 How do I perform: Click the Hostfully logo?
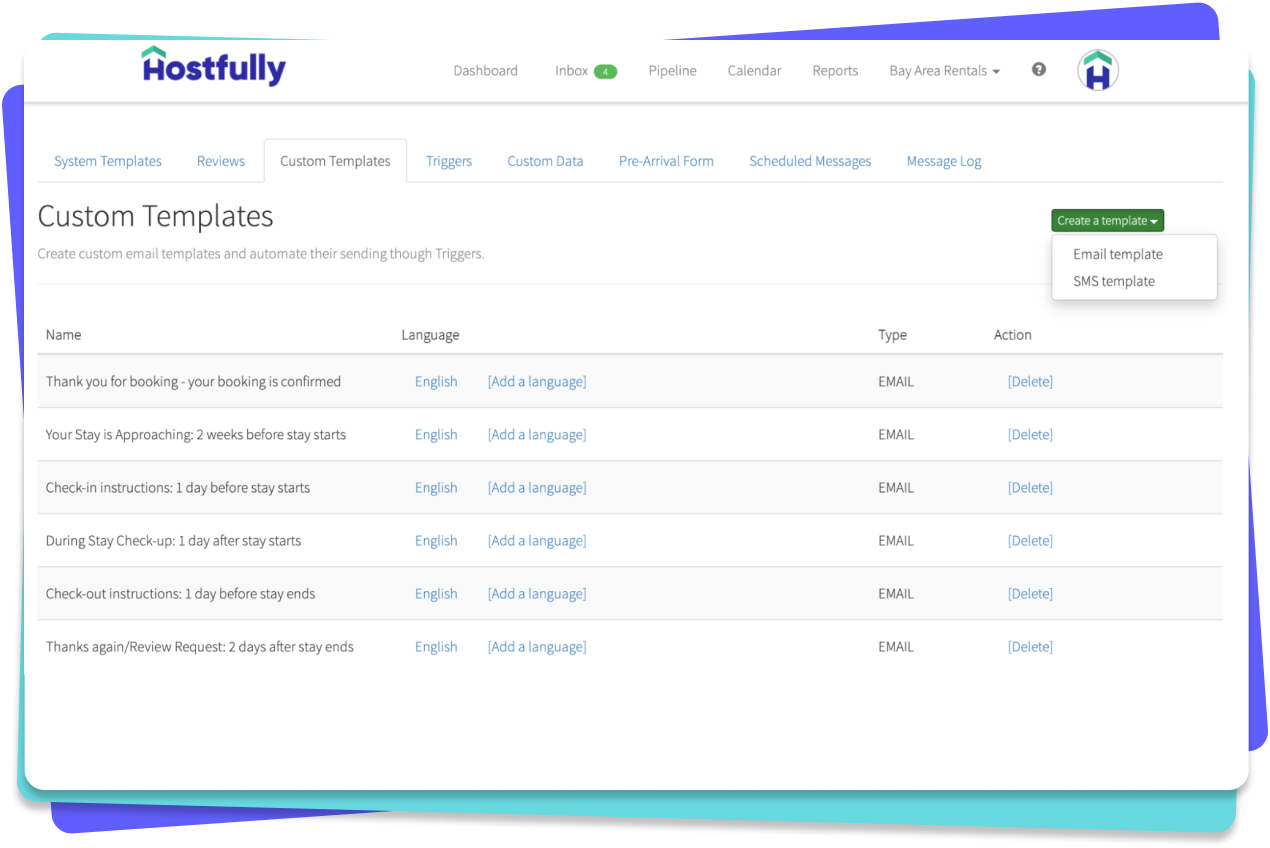(213, 67)
